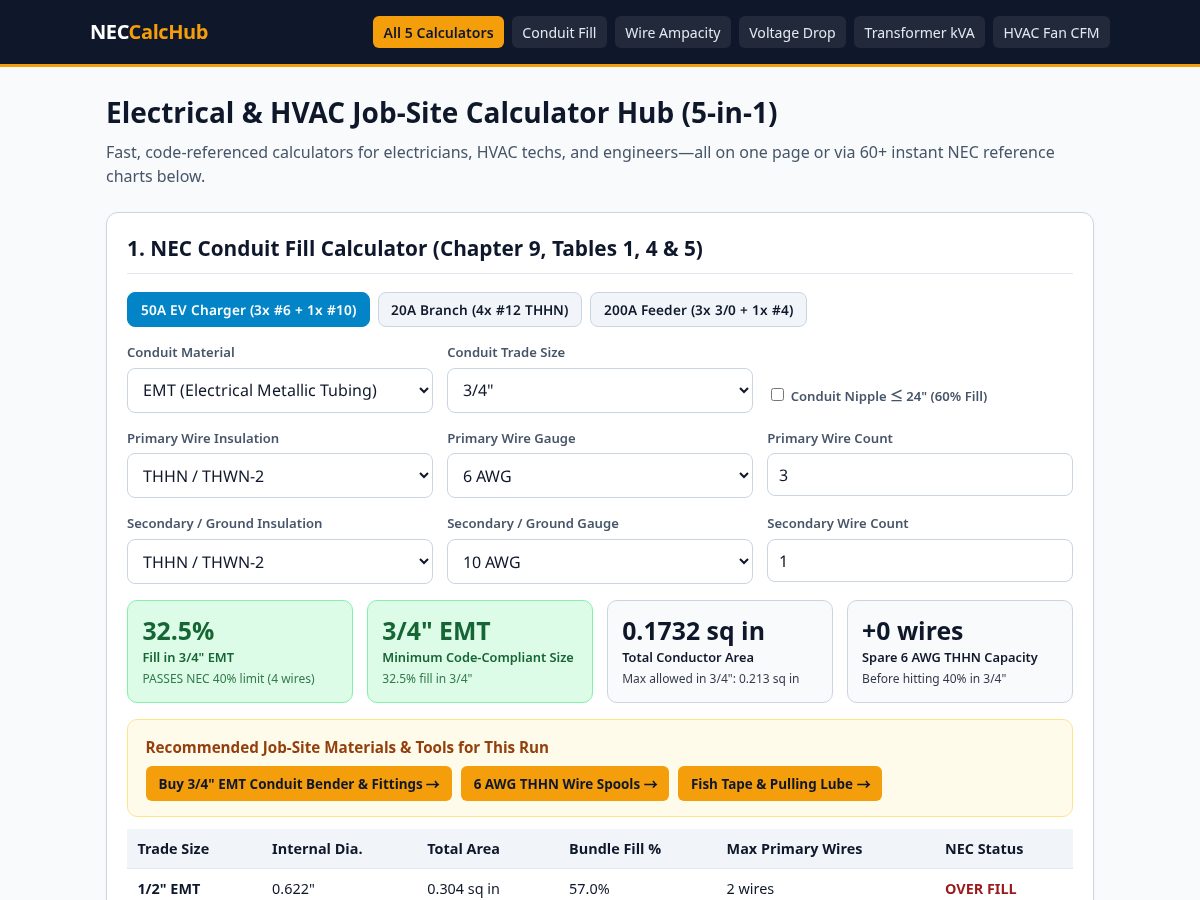The height and width of the screenshot is (900, 1200).
Task: Click the NEC Conduit Fill Calculator heading
Action: [415, 248]
